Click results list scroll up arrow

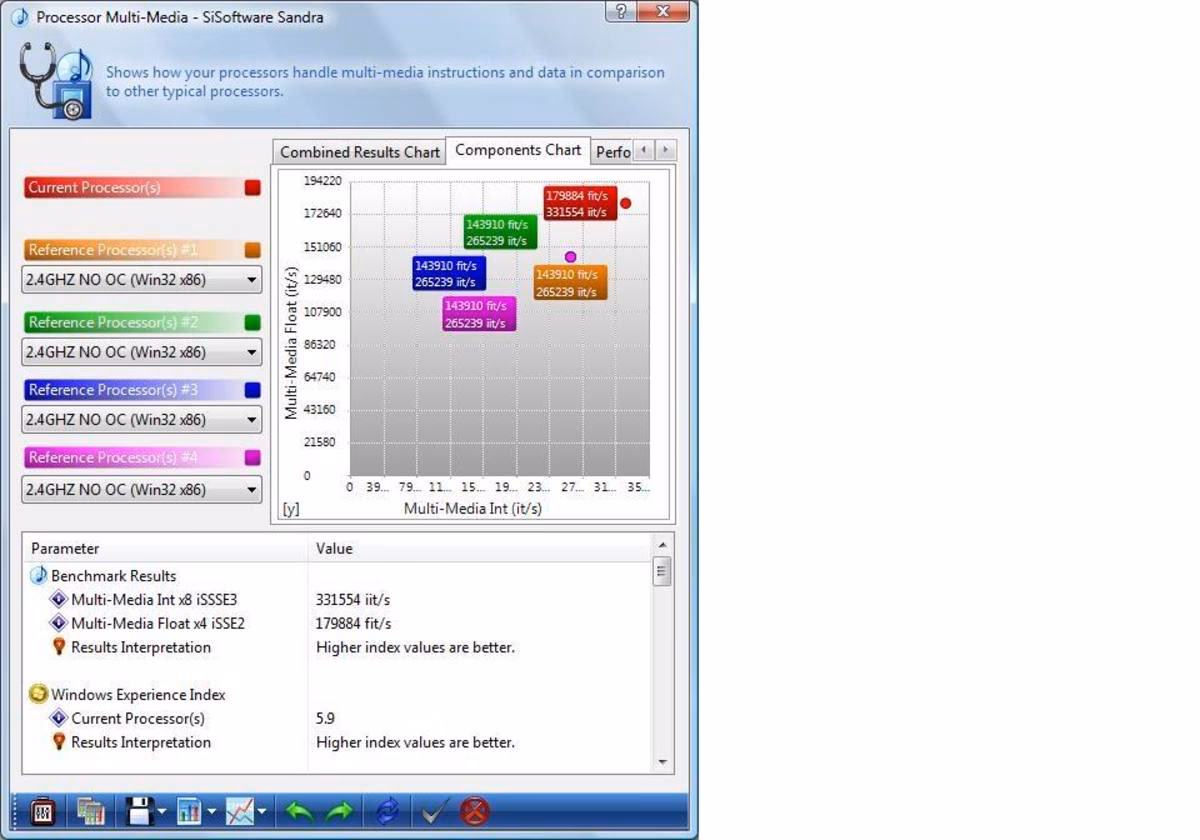[661, 544]
